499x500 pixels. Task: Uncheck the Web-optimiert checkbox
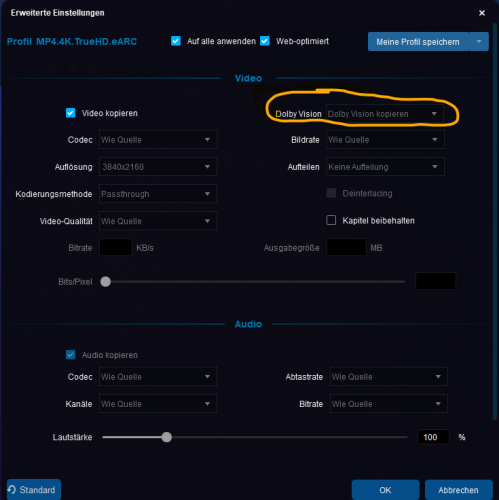[x=265, y=41]
